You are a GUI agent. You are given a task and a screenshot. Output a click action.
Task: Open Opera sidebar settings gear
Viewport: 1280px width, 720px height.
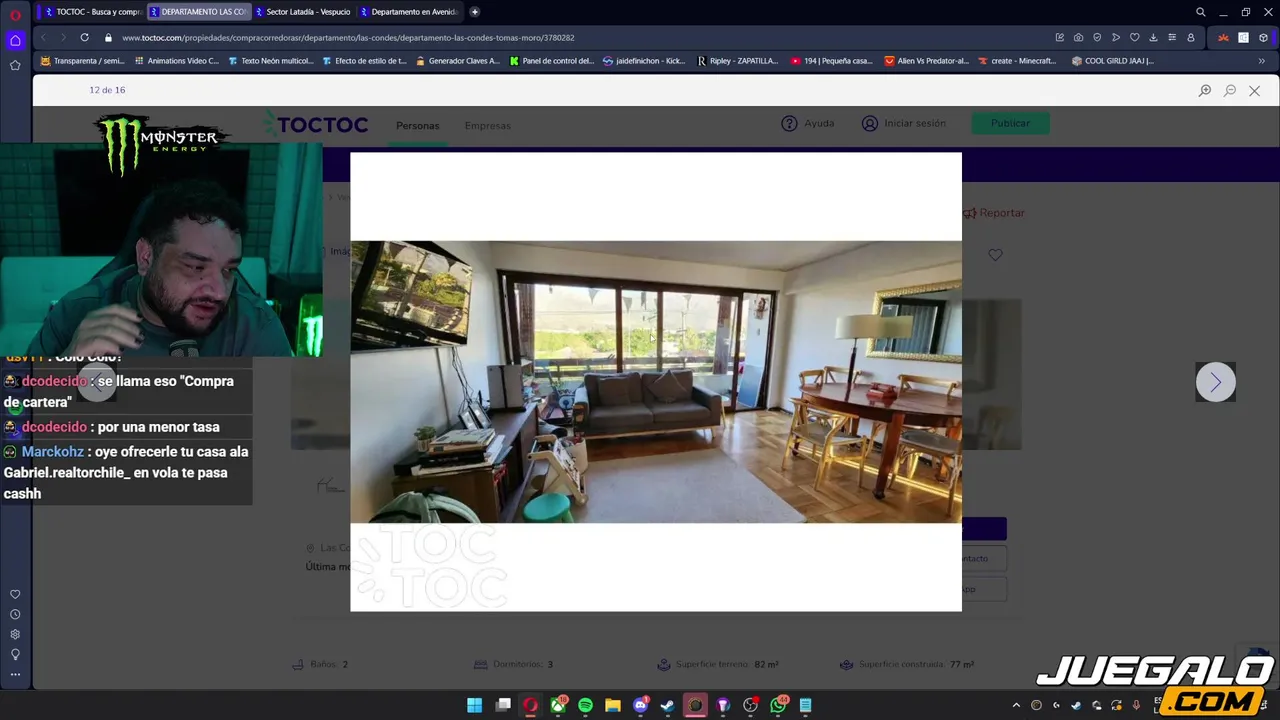click(15, 634)
